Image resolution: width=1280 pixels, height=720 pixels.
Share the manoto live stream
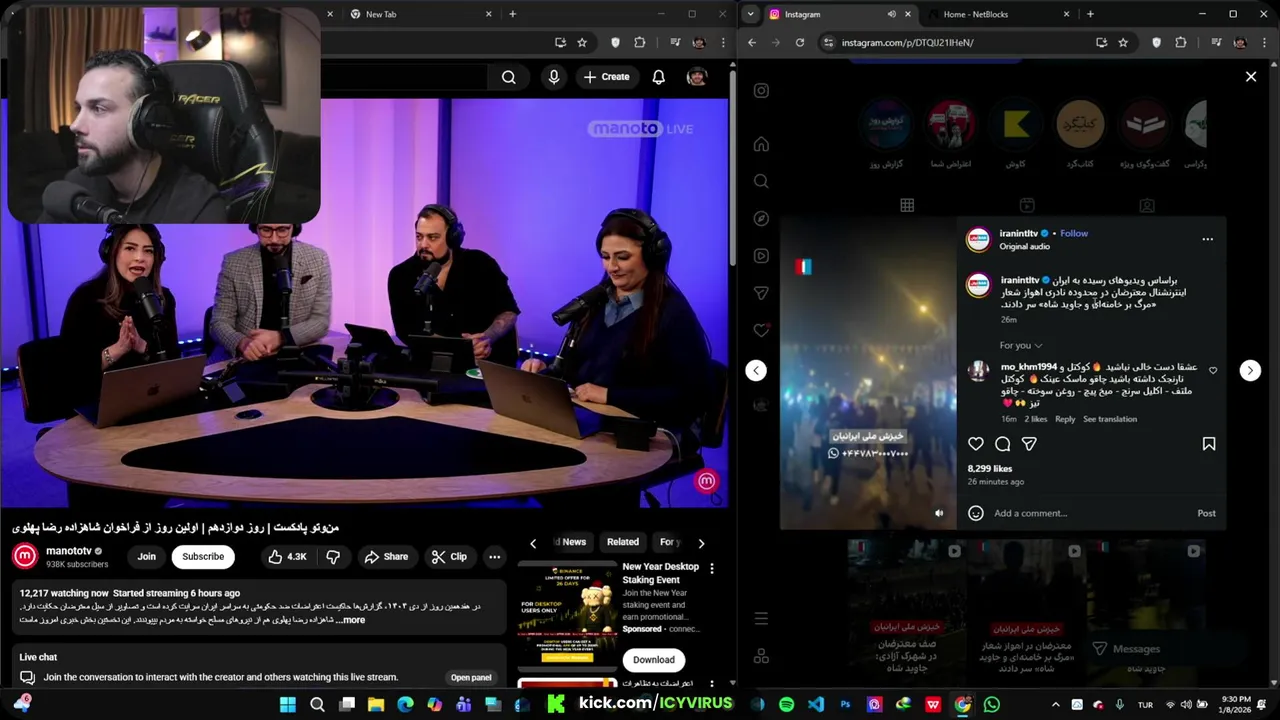pos(386,557)
